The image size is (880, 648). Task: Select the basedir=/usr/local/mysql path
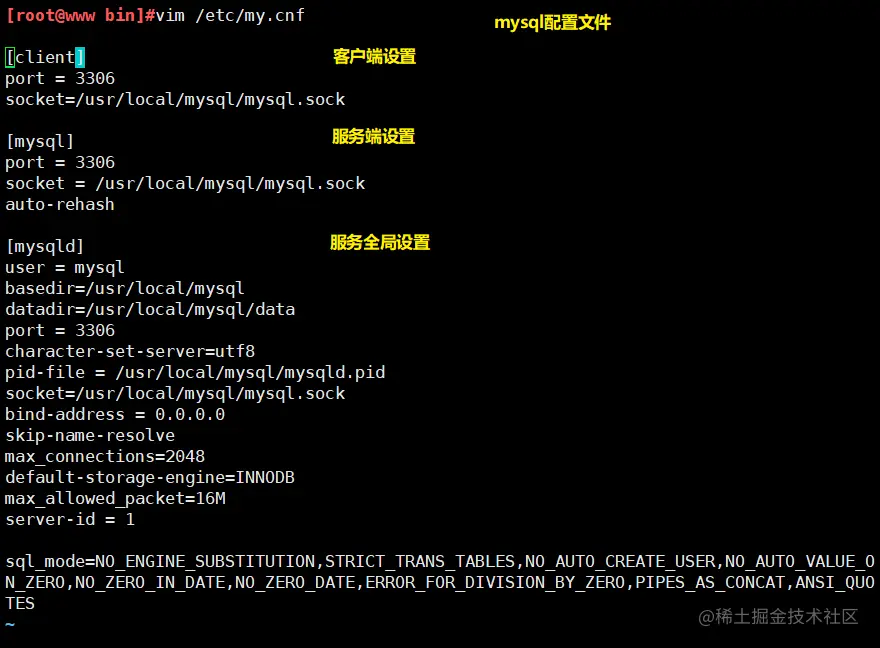point(123,288)
